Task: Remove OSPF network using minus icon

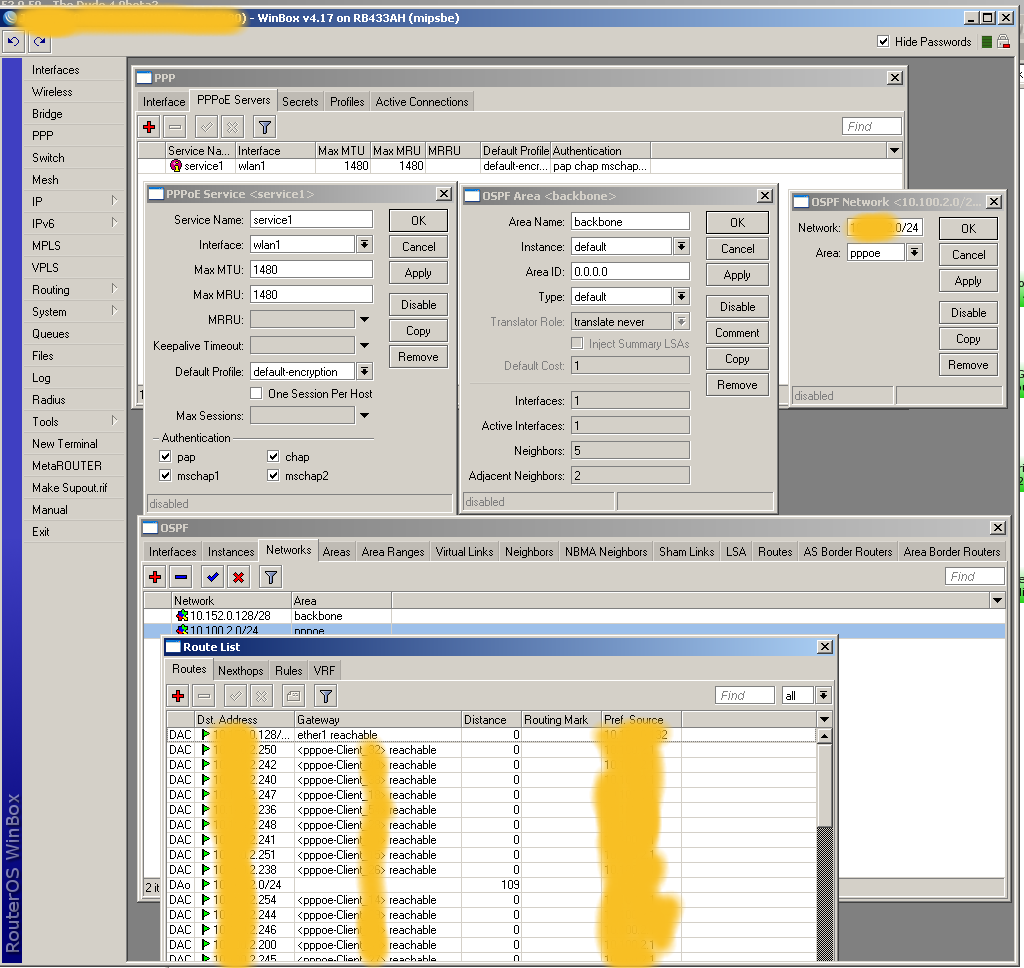Action: click(x=181, y=577)
